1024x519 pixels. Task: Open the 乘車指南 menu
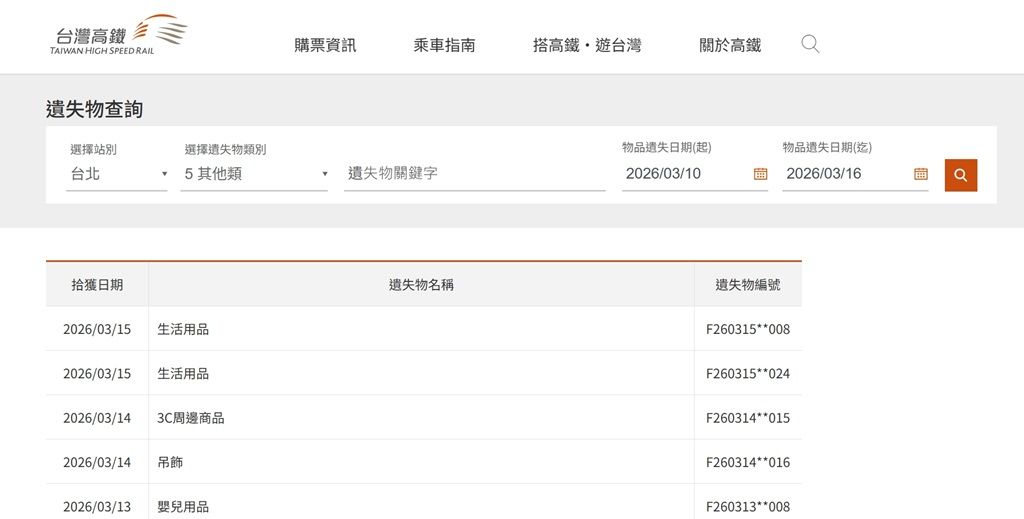click(444, 45)
